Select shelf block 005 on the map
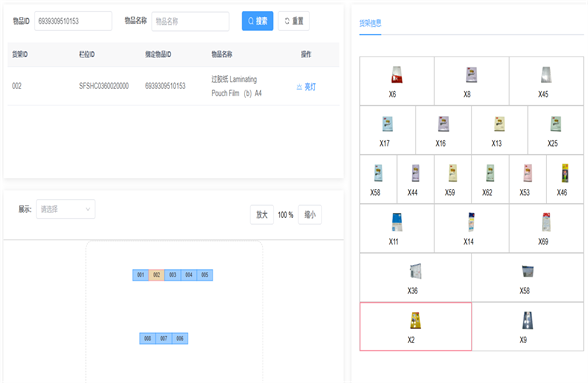 pyautogui.click(x=205, y=275)
